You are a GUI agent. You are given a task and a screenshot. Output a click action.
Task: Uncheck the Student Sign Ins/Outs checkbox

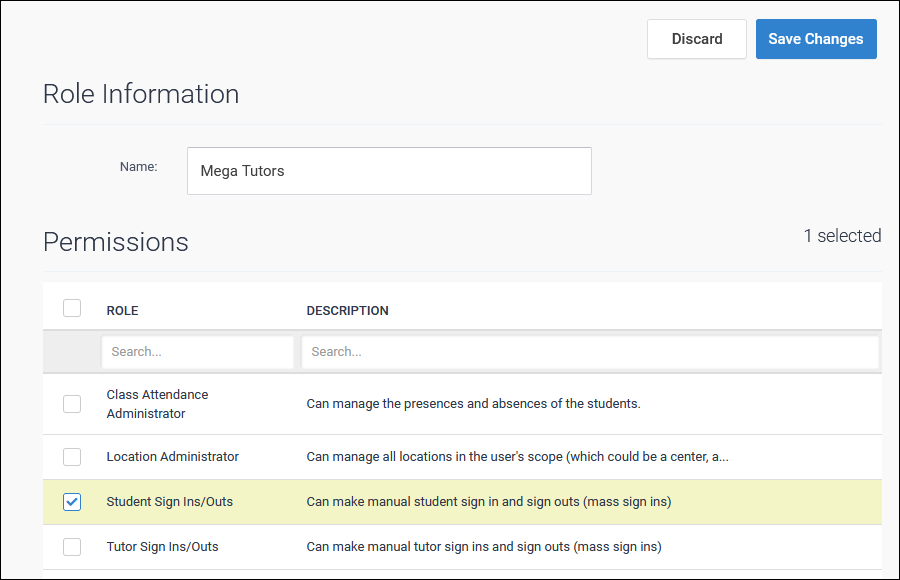72,502
